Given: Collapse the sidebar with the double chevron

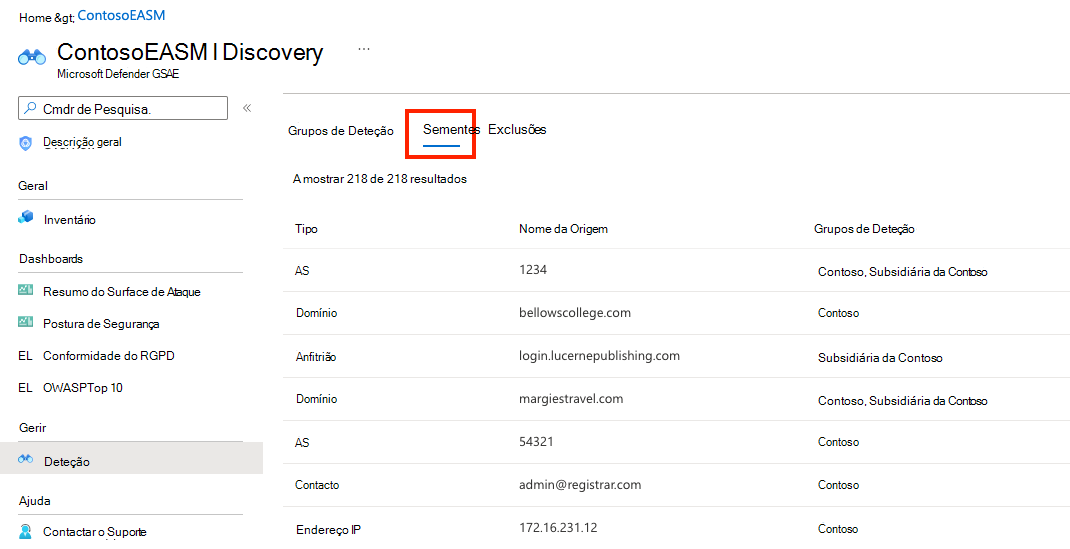Looking at the screenshot, I should pos(247,108).
